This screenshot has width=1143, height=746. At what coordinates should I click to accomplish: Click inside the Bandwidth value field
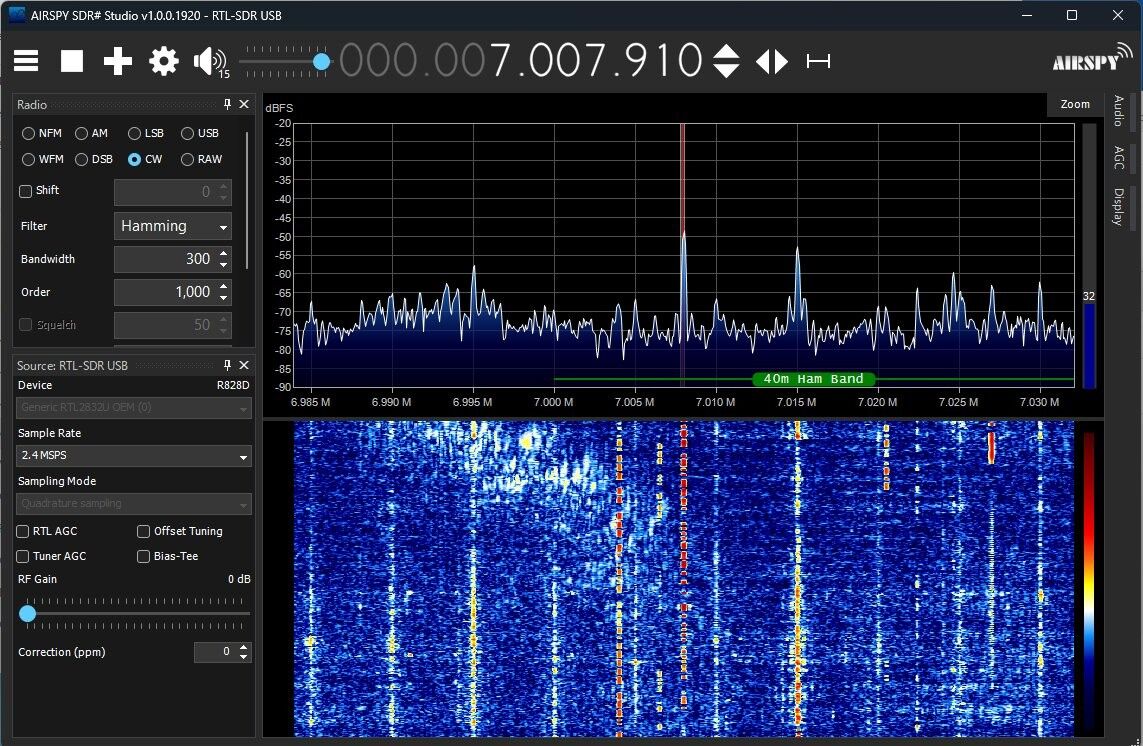tap(165, 259)
